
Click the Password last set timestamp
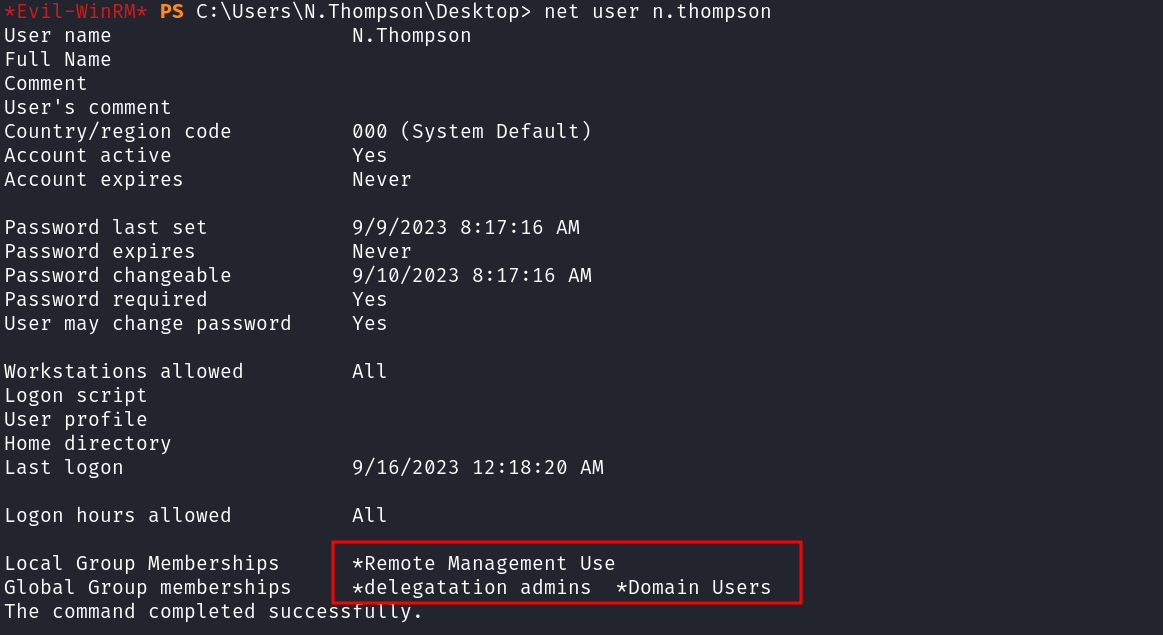click(x=465, y=228)
